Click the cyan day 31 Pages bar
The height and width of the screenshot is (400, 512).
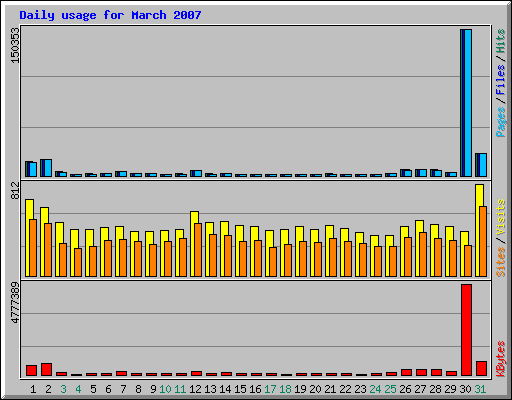click(483, 165)
